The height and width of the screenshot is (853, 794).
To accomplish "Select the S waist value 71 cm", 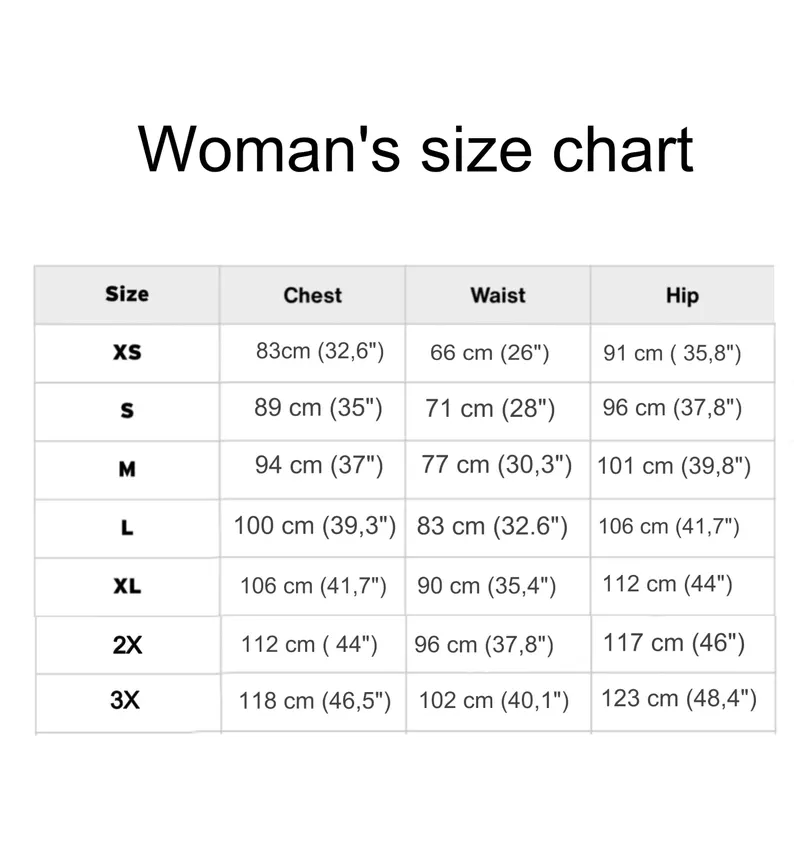I will 490,409.
